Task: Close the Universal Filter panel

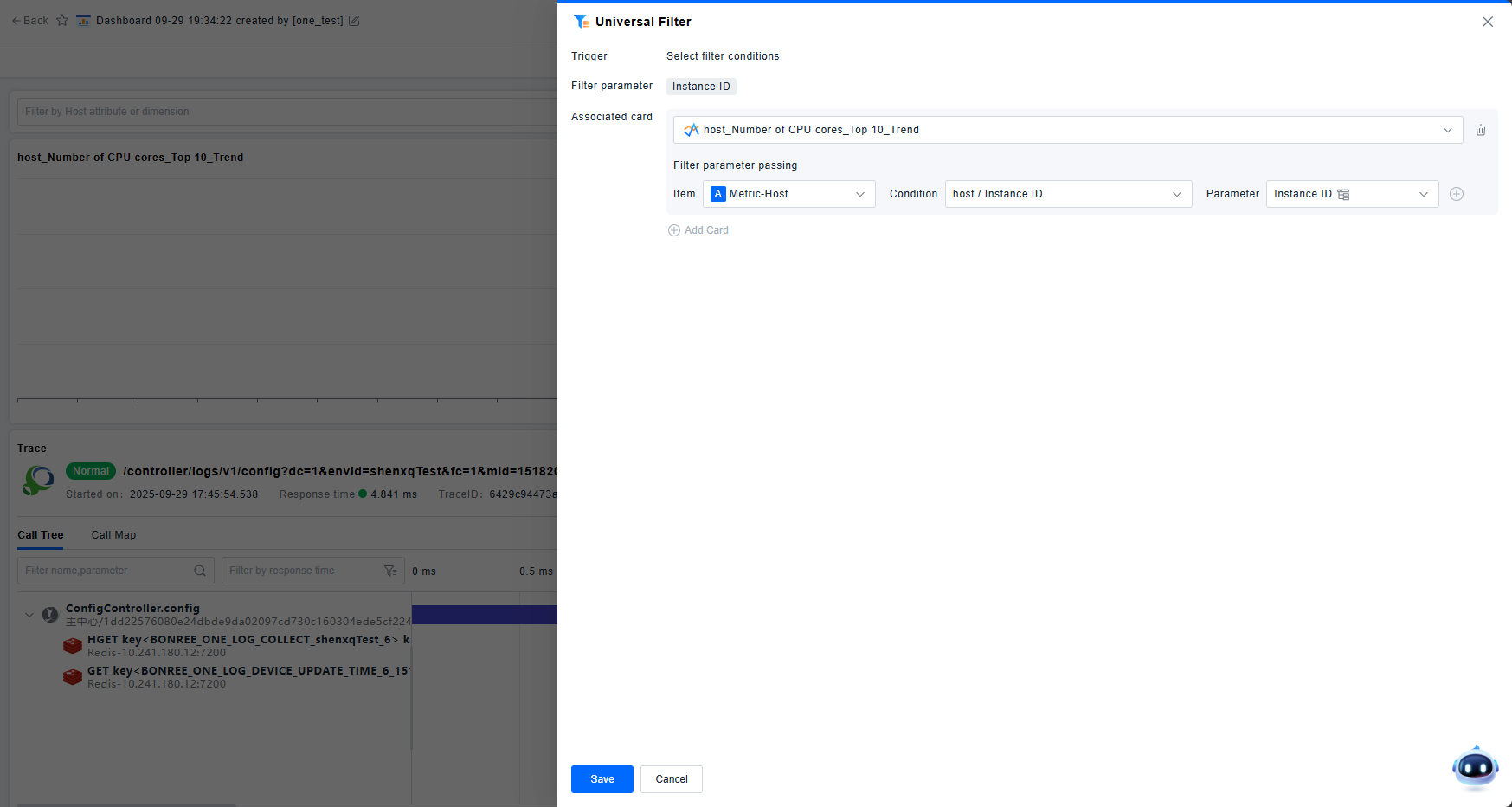Action: pyautogui.click(x=1487, y=22)
